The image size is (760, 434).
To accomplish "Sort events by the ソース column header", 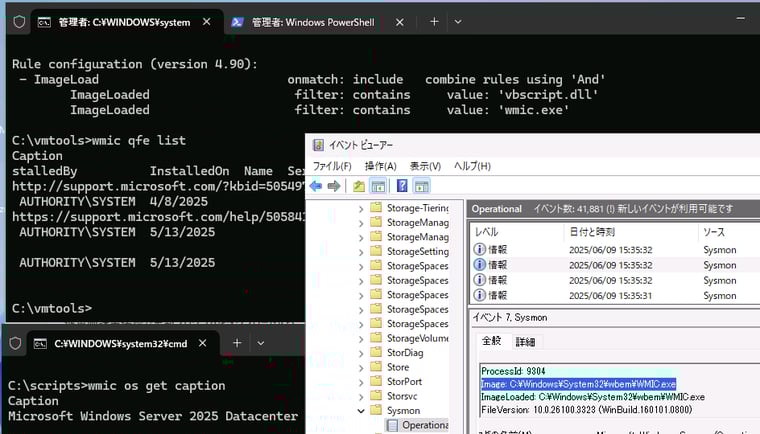I will [x=728, y=232].
